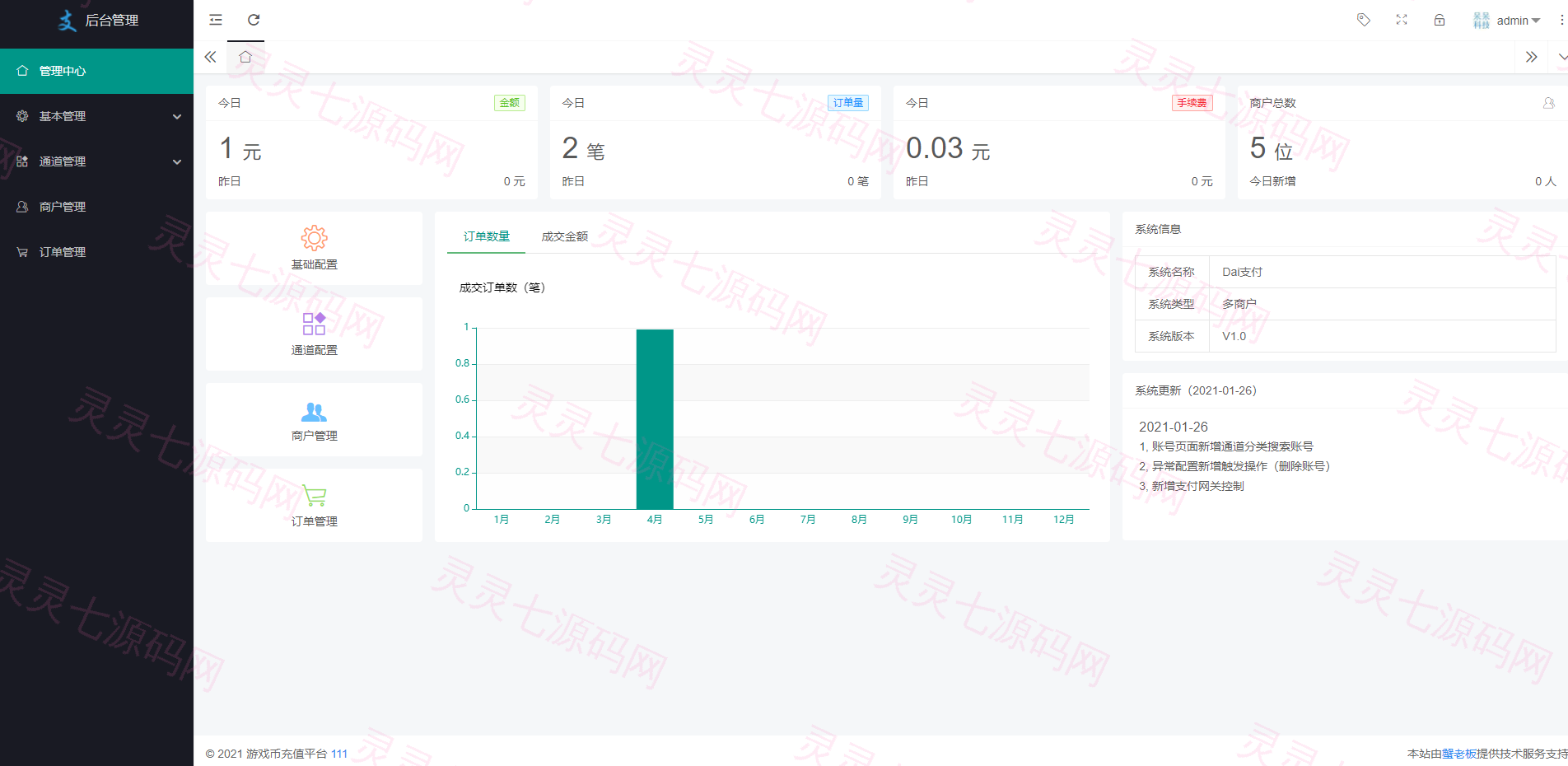Viewport: 1568px width, 766px height.
Task: Open tab operations dropdown arrow
Action: pos(1561,57)
